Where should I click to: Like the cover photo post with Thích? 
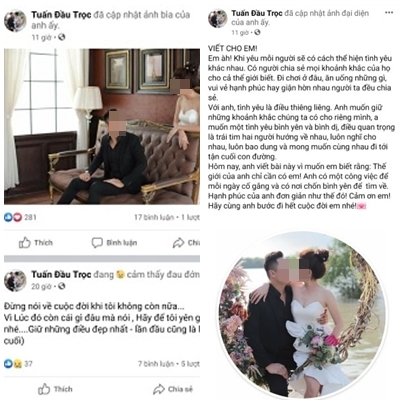(x=35, y=242)
